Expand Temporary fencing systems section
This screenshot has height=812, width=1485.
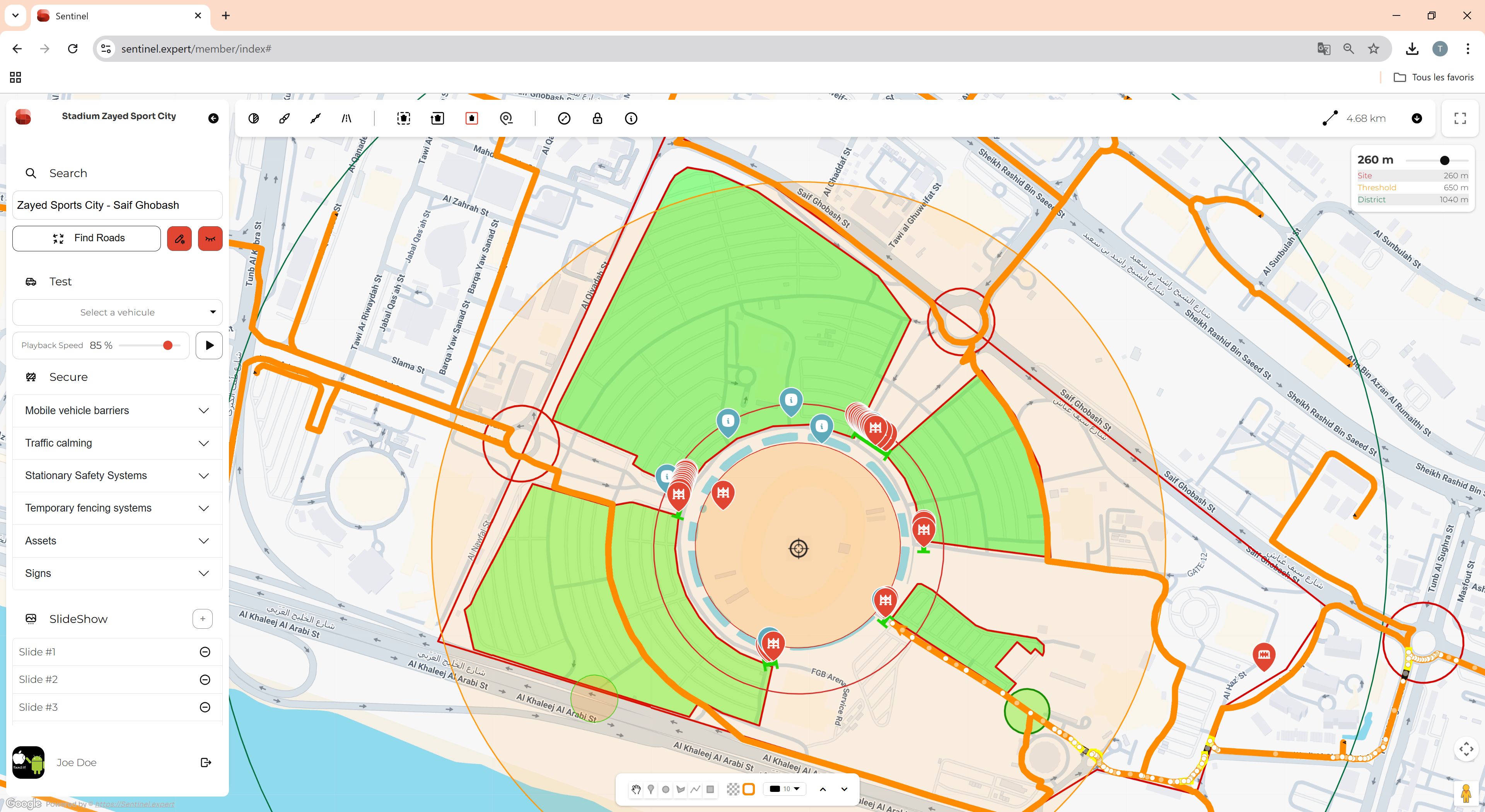tap(118, 508)
